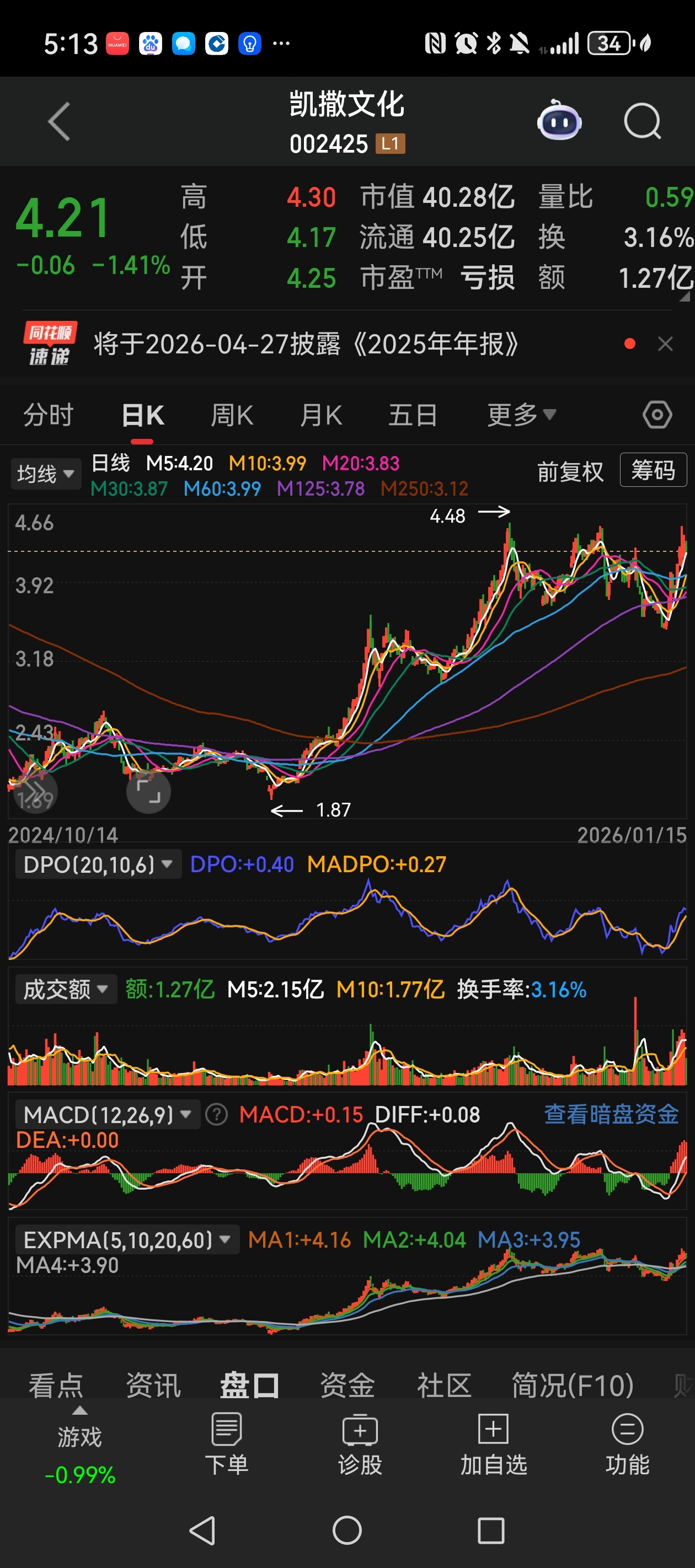The width and height of the screenshot is (695, 1568).
Task: Open the 资金 capital flow tab
Action: click(x=347, y=1386)
